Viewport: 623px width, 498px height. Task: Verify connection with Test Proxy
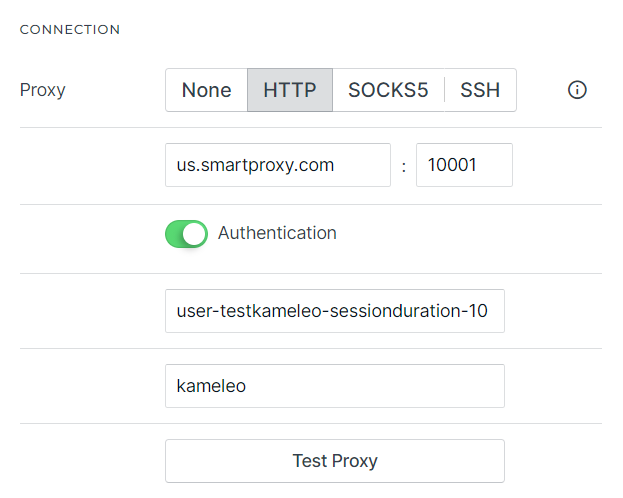[334, 461]
